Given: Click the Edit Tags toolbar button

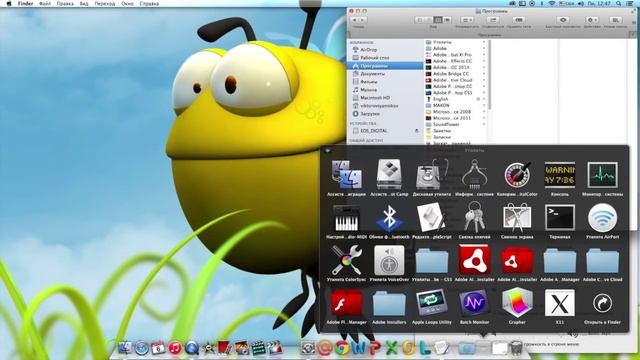Looking at the screenshot, I should click(519, 20).
